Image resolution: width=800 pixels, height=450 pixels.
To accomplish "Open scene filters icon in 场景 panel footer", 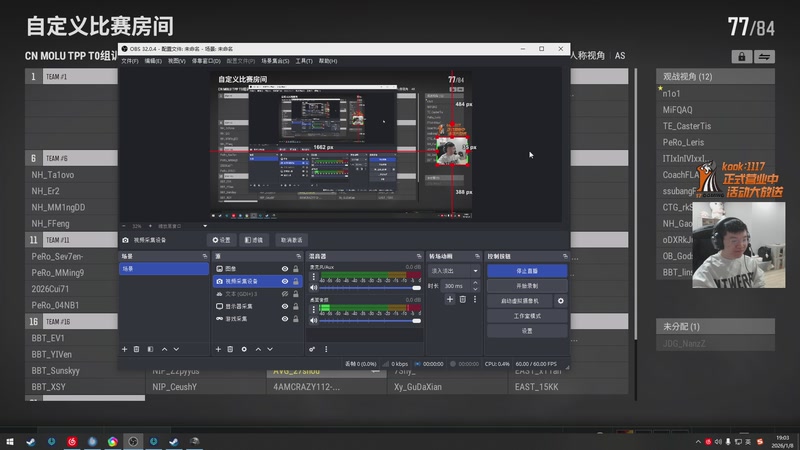I will [x=150, y=349].
